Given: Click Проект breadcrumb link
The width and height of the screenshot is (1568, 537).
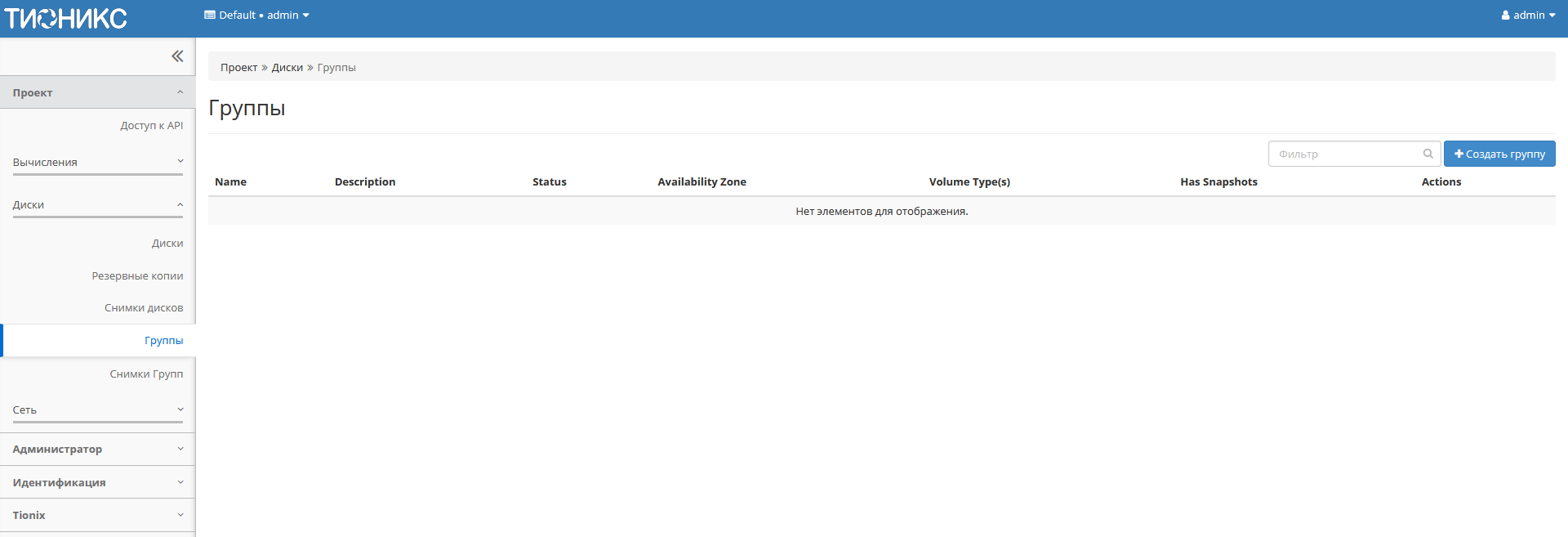Looking at the screenshot, I should (x=238, y=68).
